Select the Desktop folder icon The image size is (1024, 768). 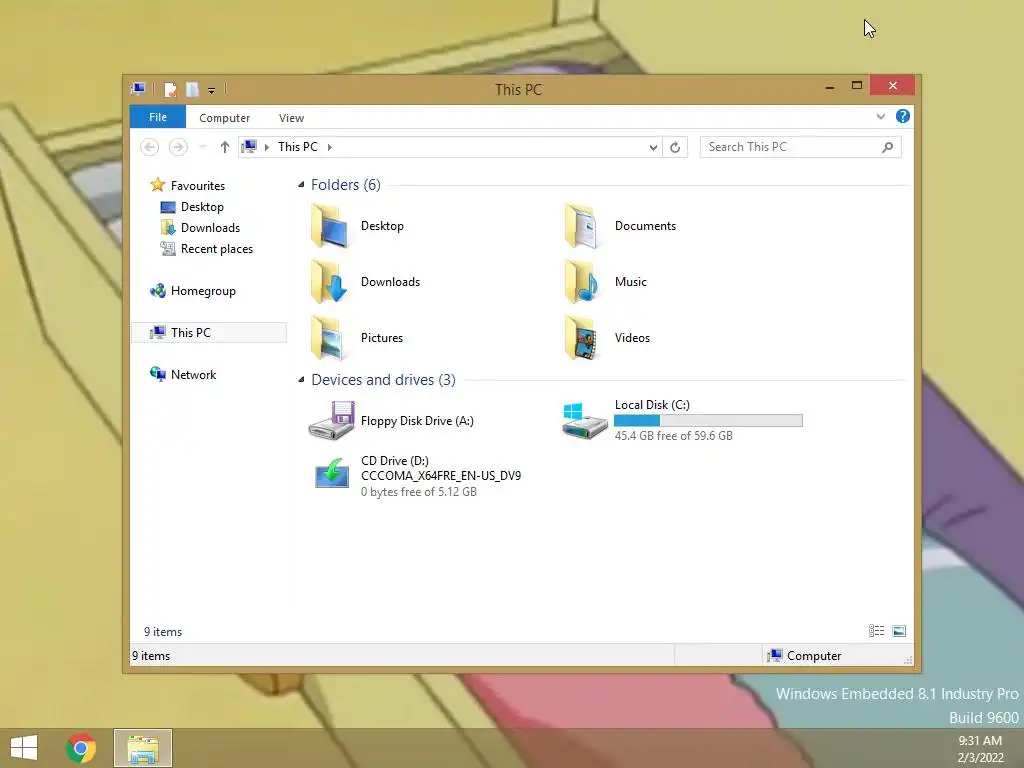click(x=328, y=226)
